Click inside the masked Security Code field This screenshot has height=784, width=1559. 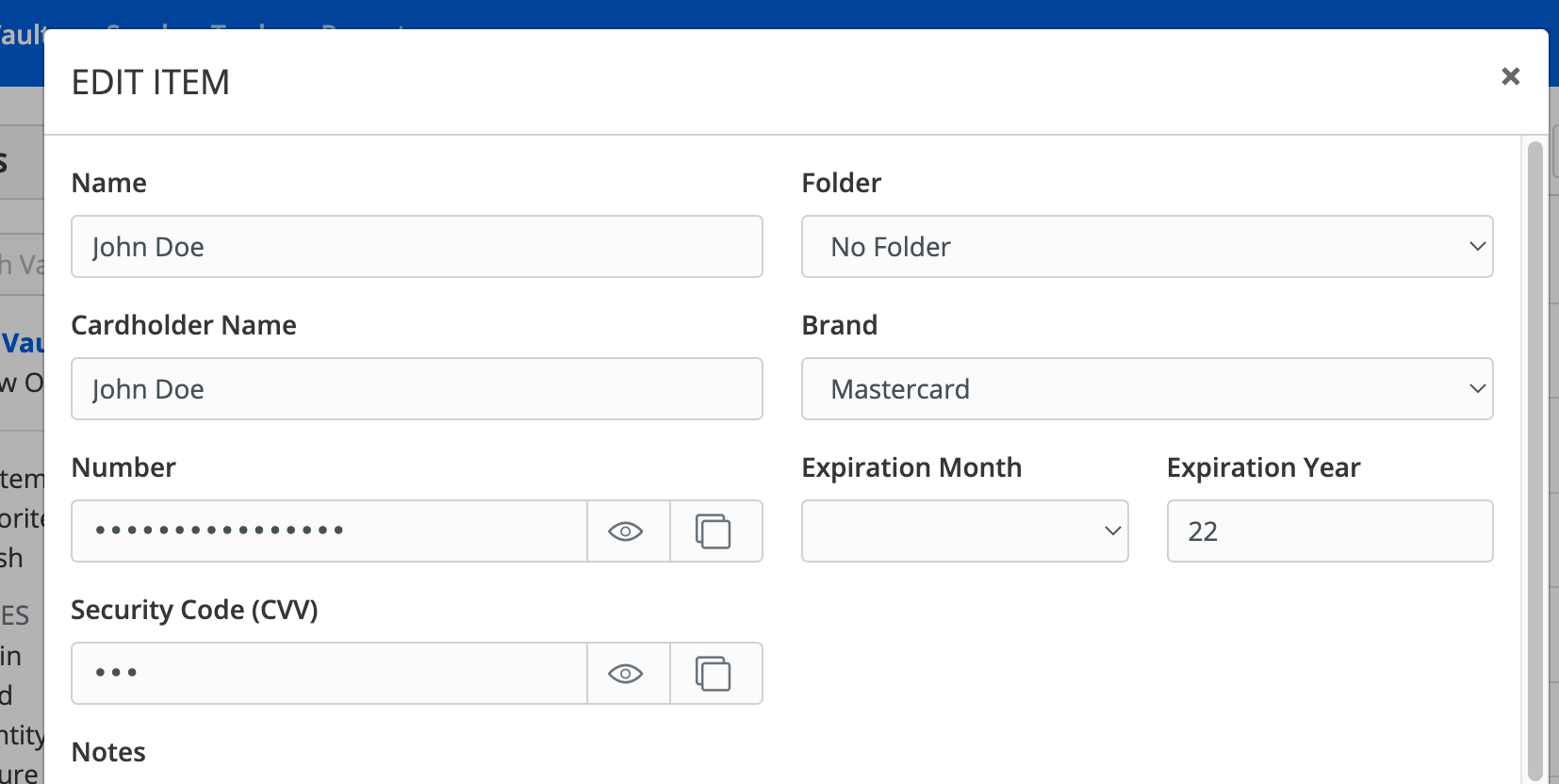[330, 674]
